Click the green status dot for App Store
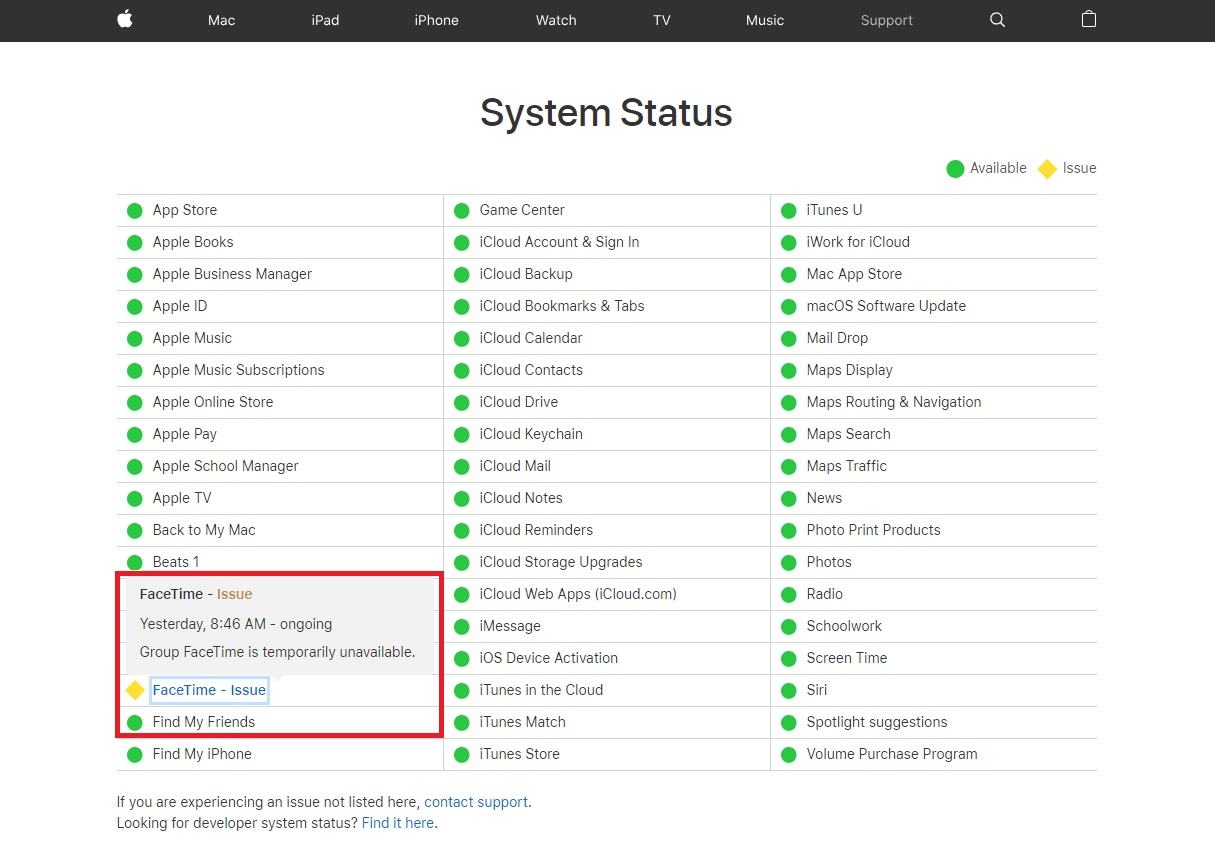The height and width of the screenshot is (849, 1215). pyautogui.click(x=135, y=210)
